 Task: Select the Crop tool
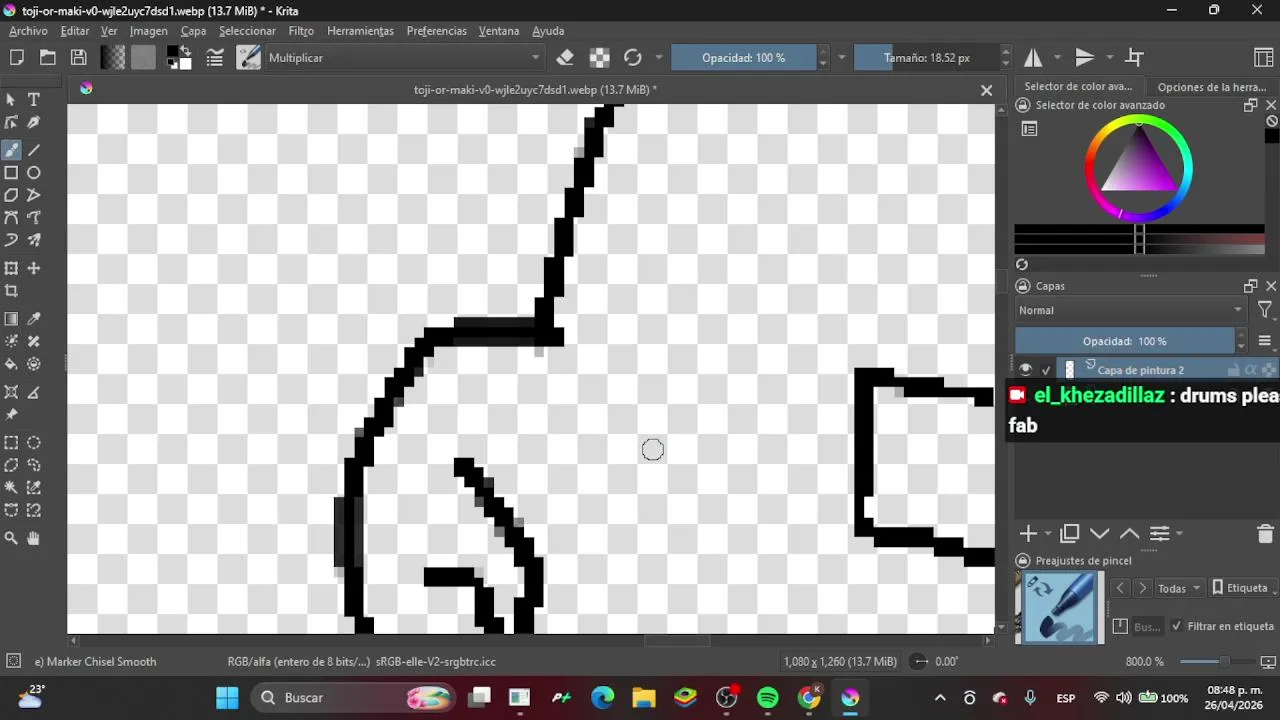11,291
